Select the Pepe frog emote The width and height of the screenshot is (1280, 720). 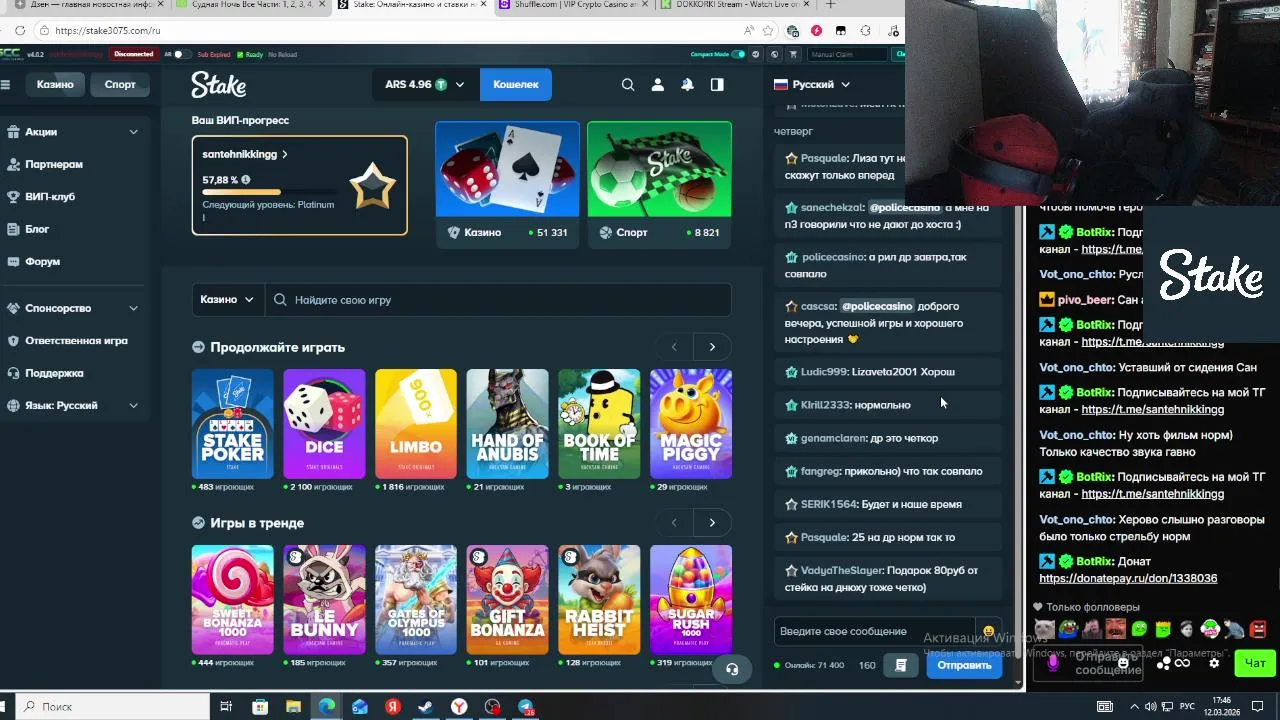click(1068, 629)
